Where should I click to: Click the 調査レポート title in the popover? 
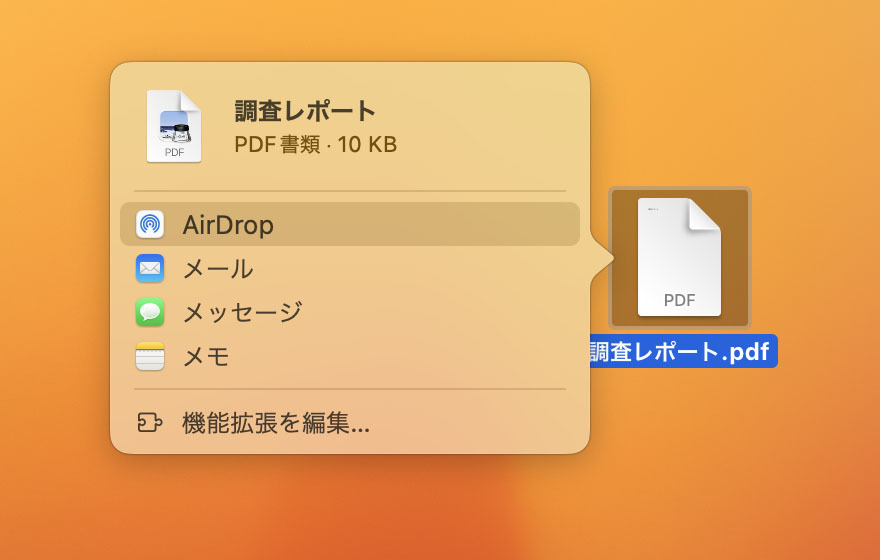305,111
